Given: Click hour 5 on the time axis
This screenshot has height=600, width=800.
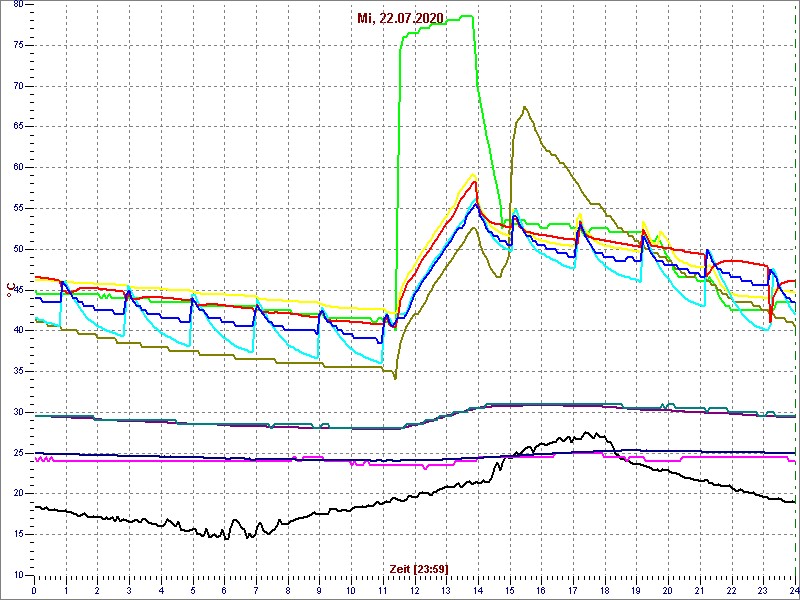Looking at the screenshot, I should (x=193, y=590).
